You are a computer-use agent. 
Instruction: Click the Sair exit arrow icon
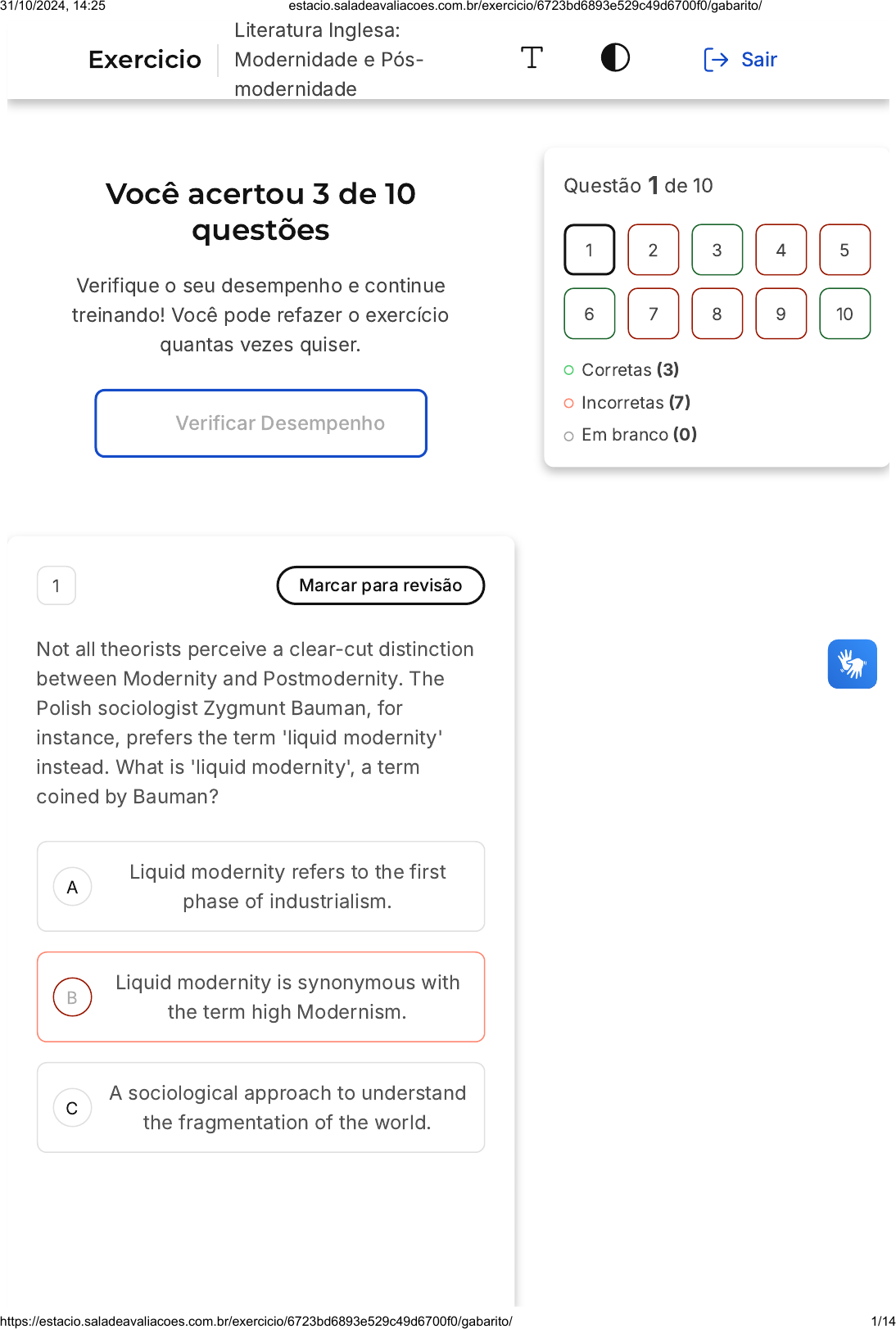pyautogui.click(x=716, y=60)
